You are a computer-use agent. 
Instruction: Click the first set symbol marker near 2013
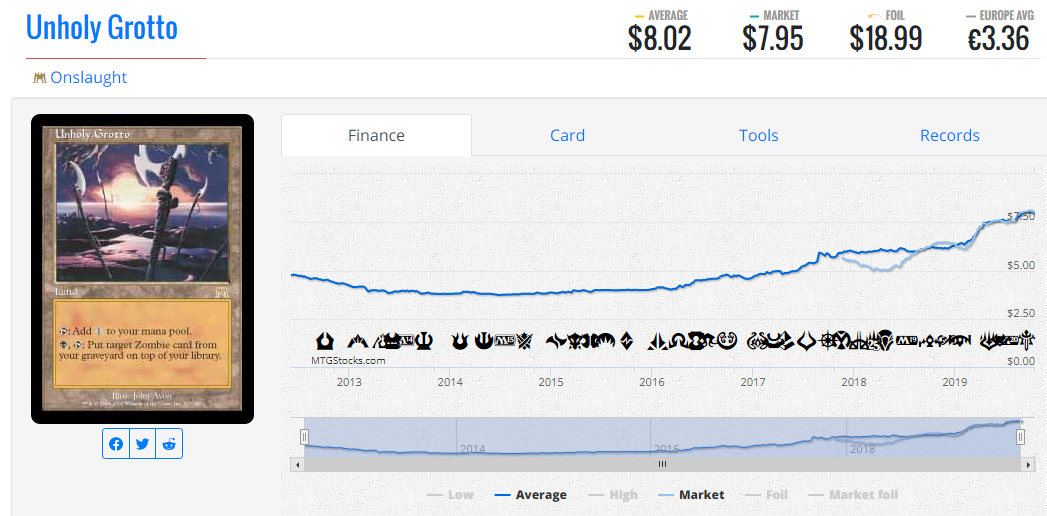click(325, 342)
